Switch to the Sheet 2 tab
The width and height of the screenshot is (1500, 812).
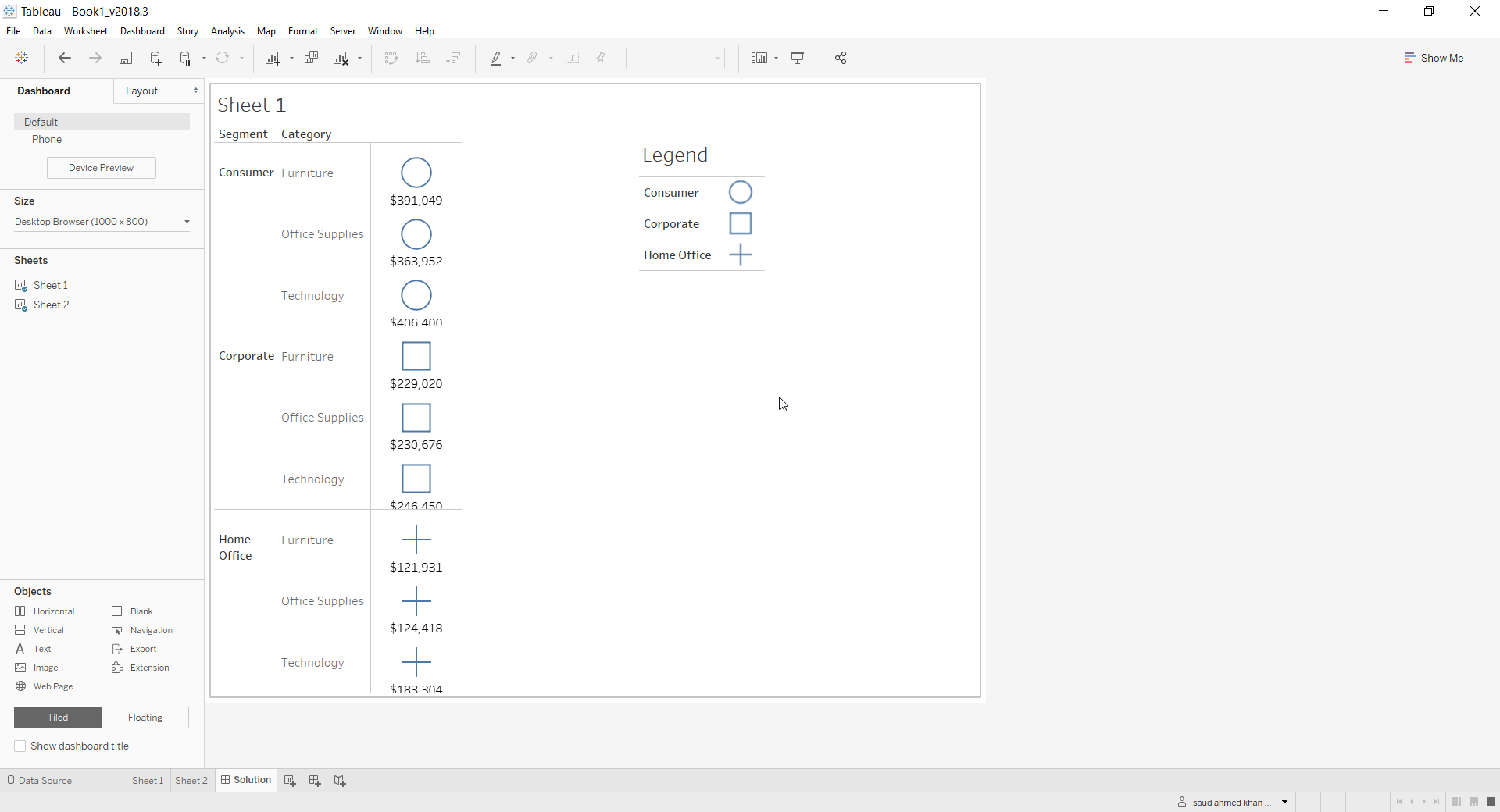pos(191,780)
